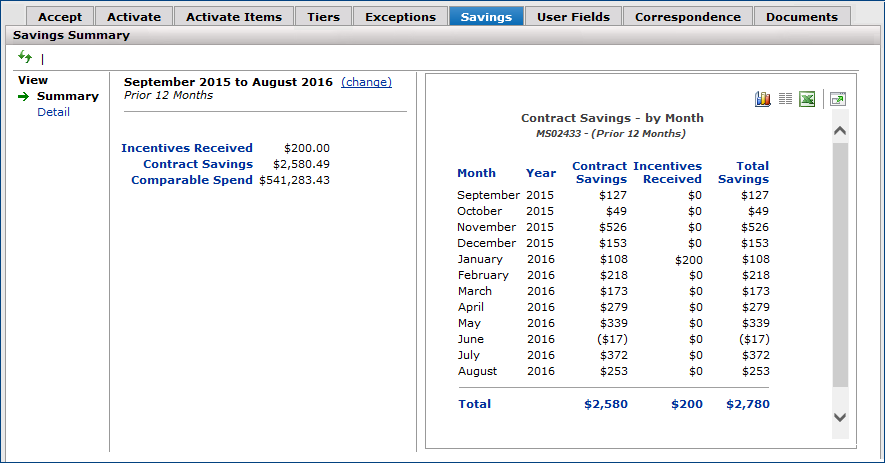The image size is (885, 463).
Task: Select the User Fields tab
Action: (x=573, y=17)
